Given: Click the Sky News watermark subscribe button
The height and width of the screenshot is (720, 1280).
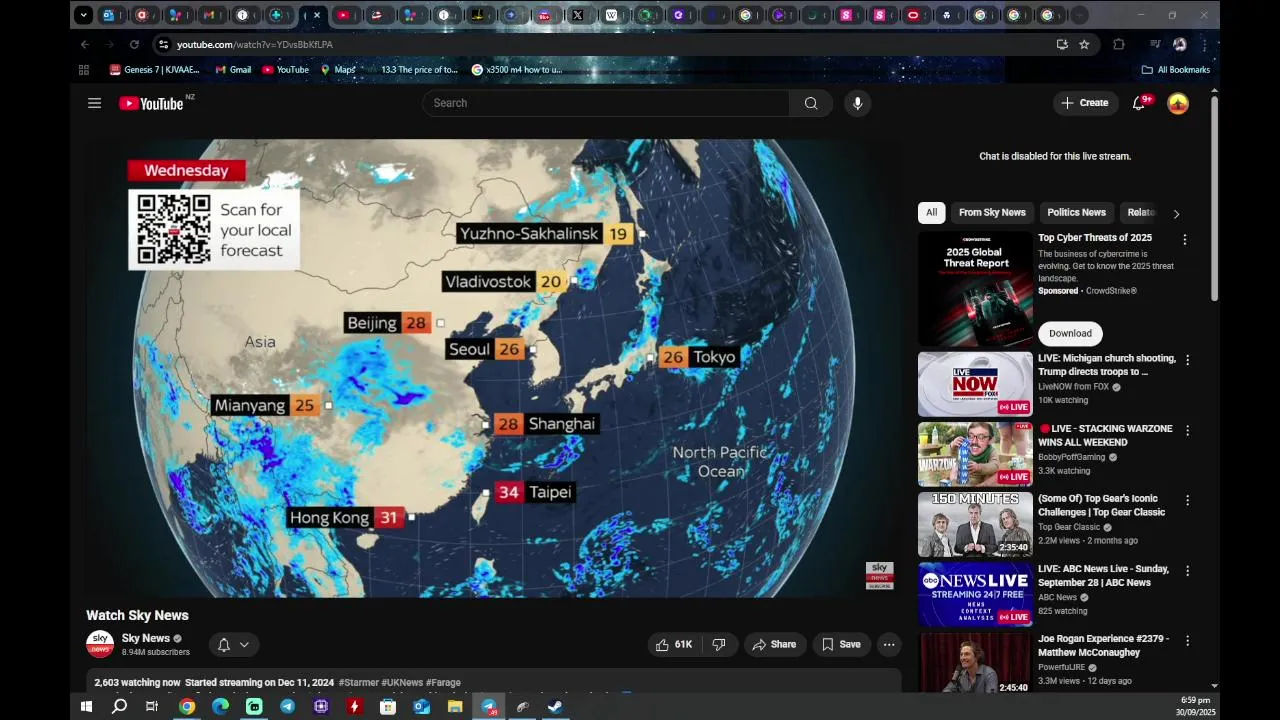Looking at the screenshot, I should pos(879,576).
